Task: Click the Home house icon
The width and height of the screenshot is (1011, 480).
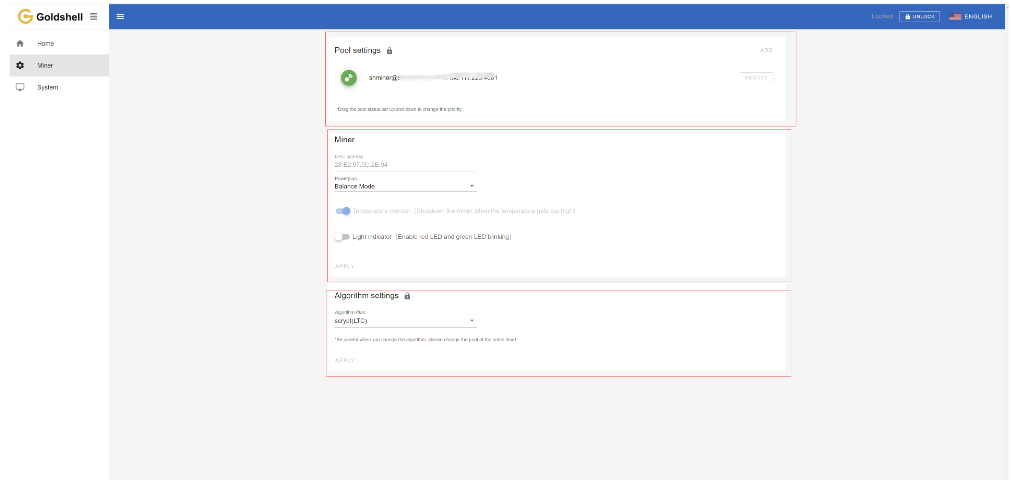Action: [20, 44]
